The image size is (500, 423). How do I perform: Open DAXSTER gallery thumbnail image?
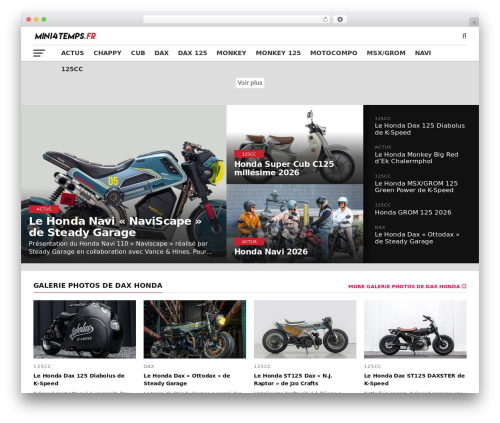click(x=415, y=329)
